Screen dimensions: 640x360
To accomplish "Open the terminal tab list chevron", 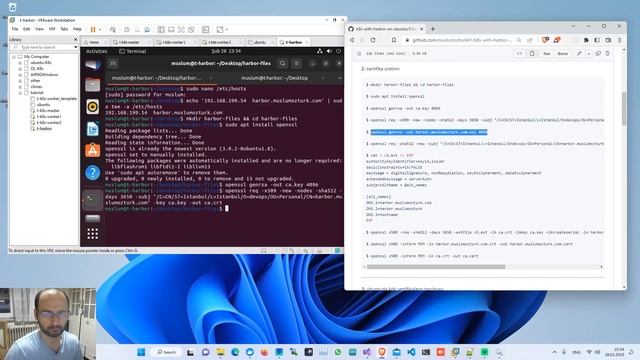I will tap(339, 78).
